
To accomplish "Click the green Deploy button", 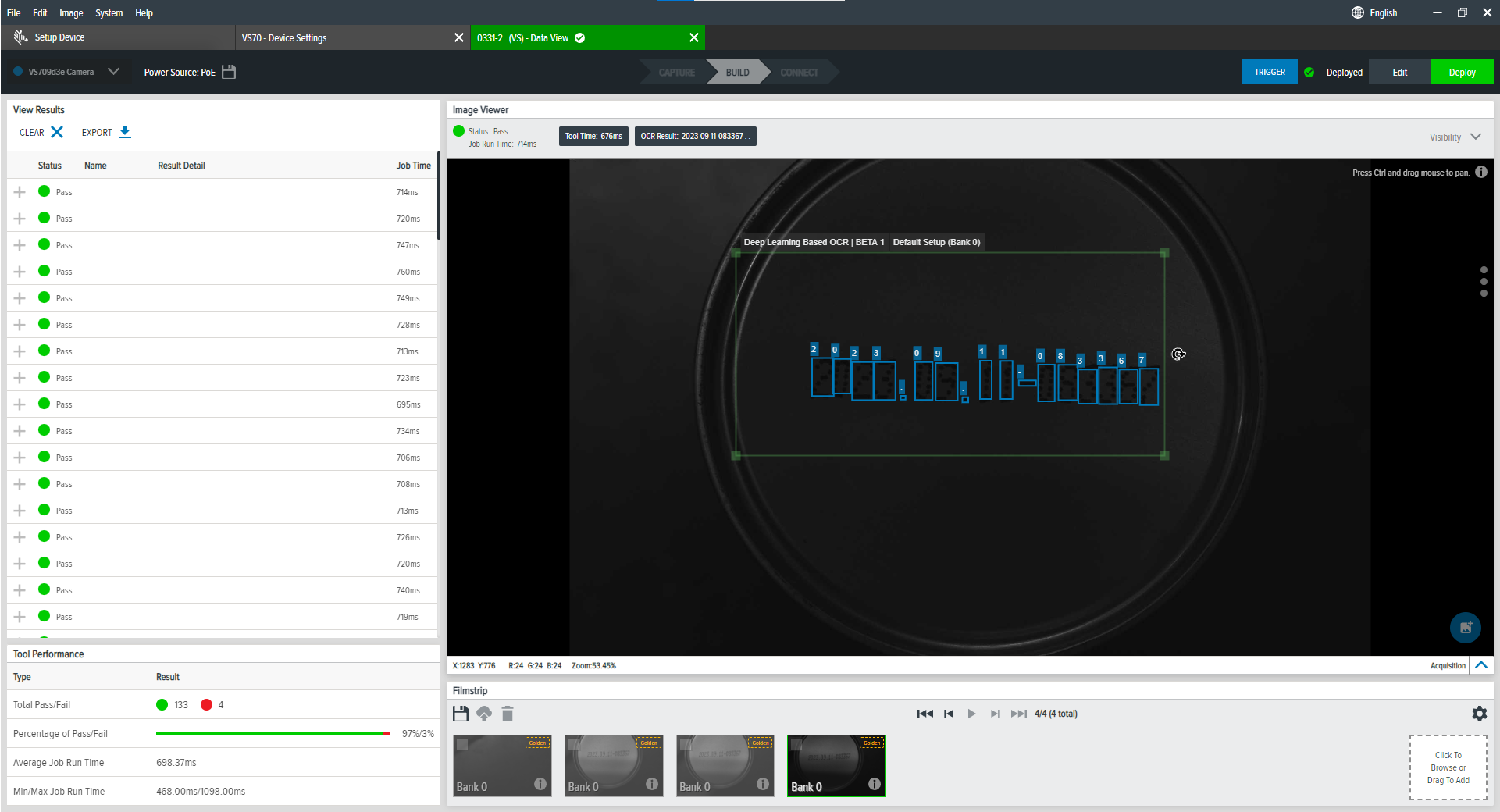I will coord(1462,72).
